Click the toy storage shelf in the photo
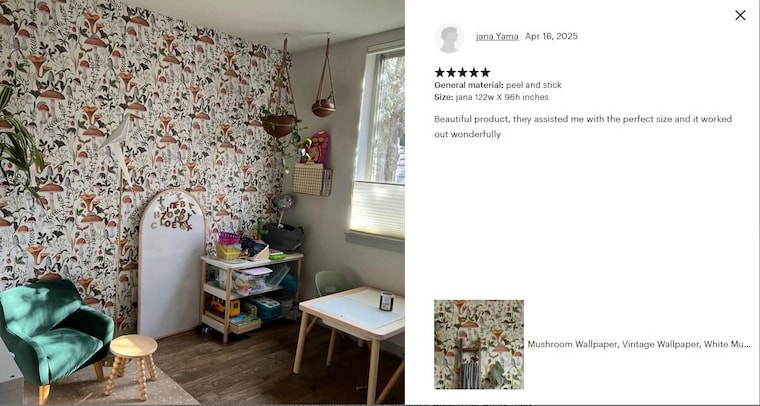 click(x=251, y=295)
